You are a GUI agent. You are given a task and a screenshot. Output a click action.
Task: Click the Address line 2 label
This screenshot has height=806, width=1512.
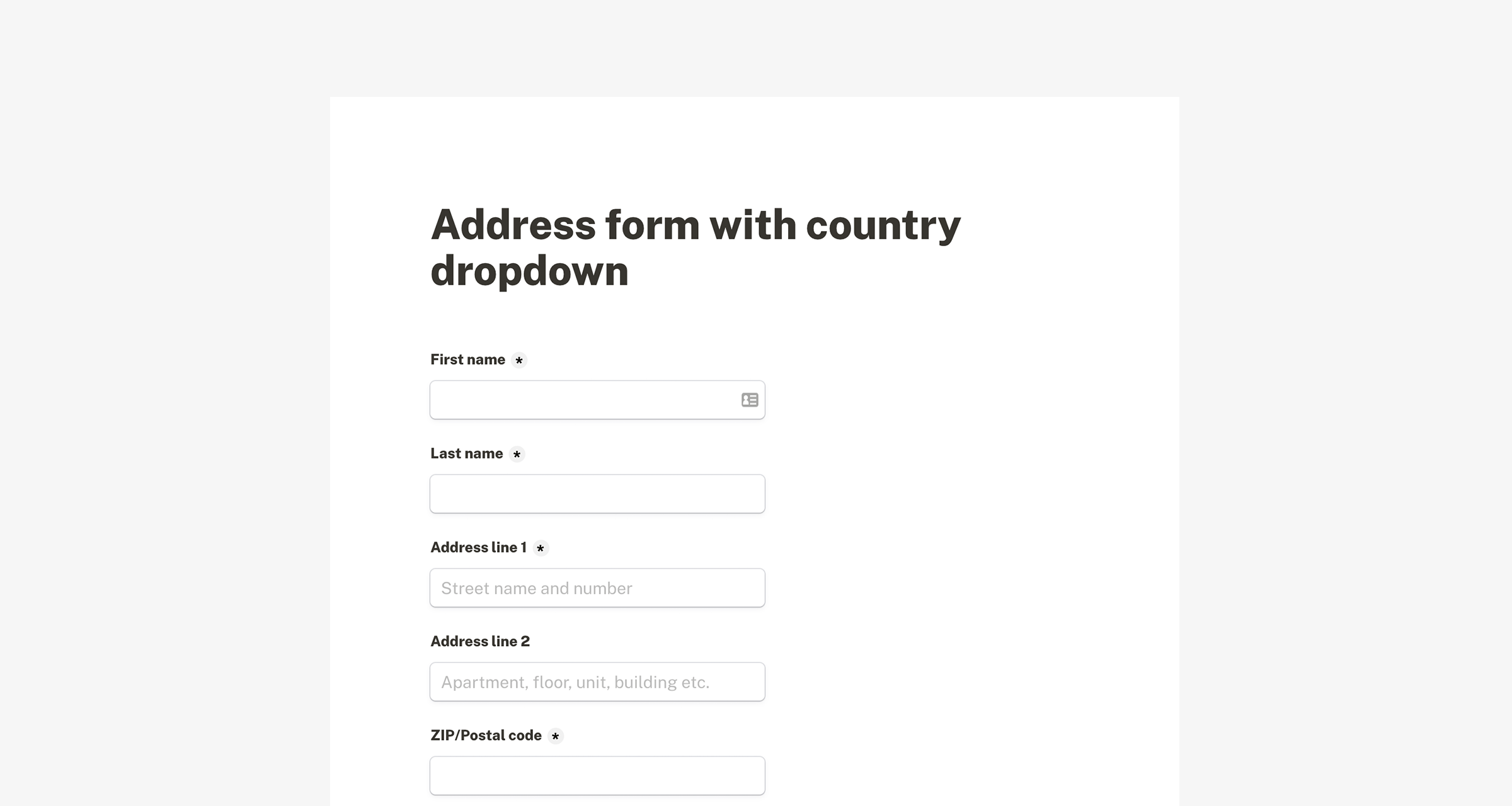pos(479,640)
